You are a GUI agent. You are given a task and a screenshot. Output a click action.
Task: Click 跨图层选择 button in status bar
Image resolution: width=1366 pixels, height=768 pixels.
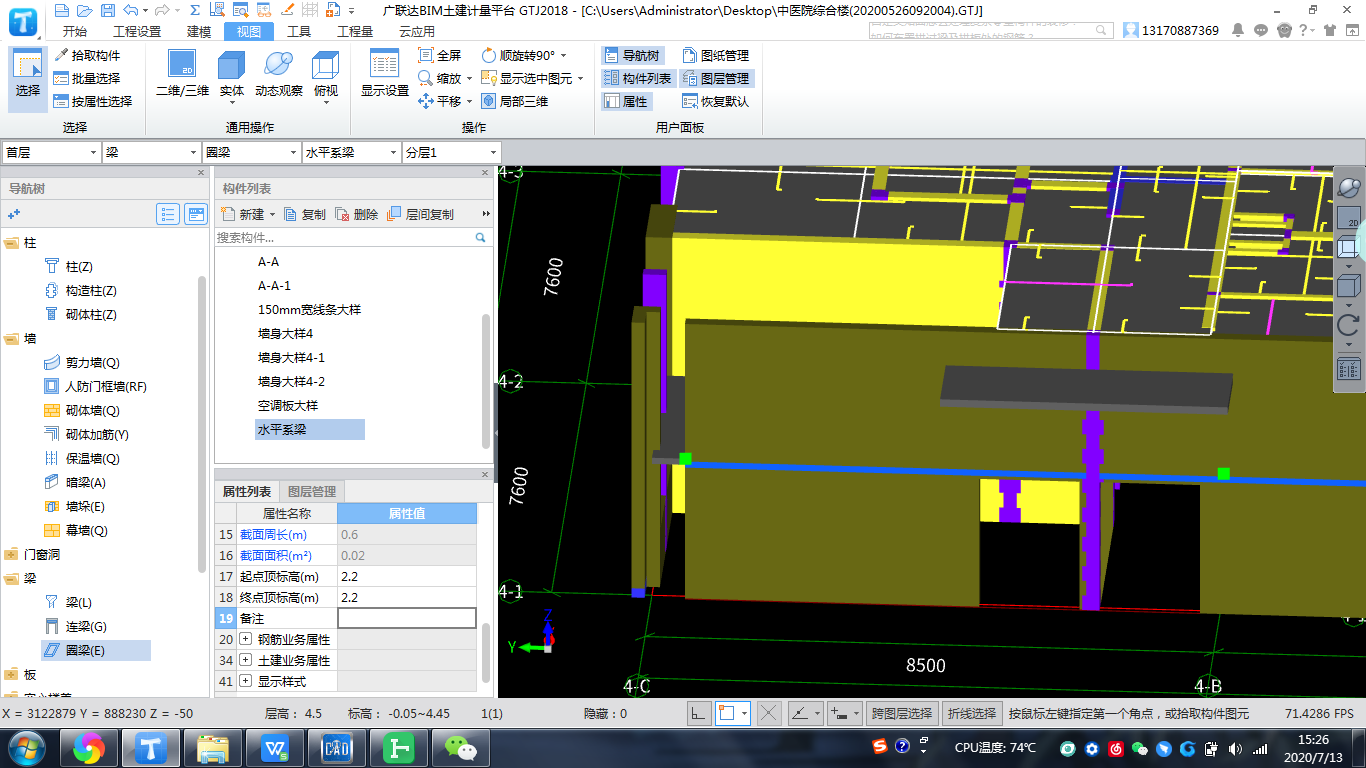903,714
